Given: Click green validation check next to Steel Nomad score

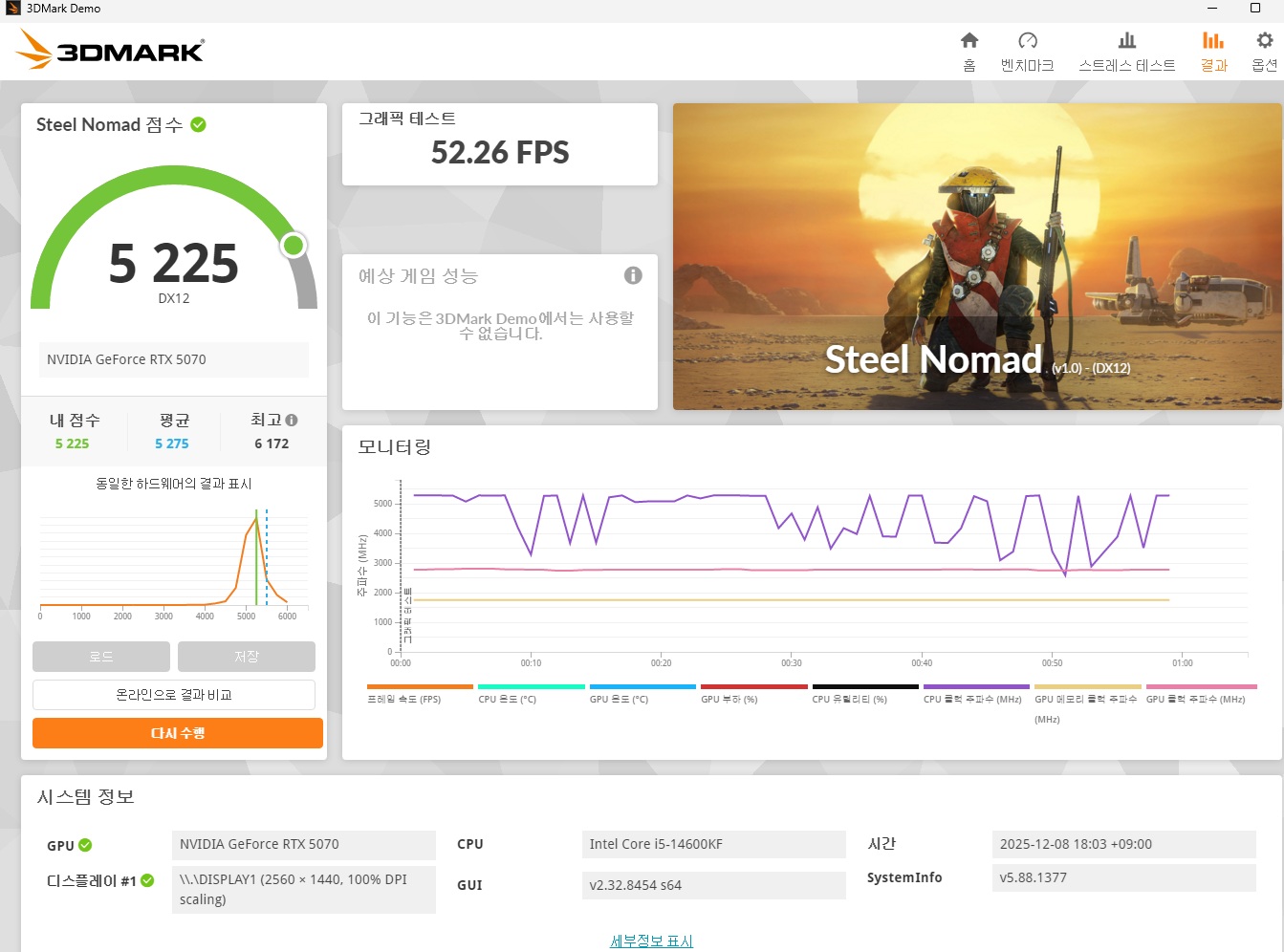Looking at the screenshot, I should click(199, 124).
